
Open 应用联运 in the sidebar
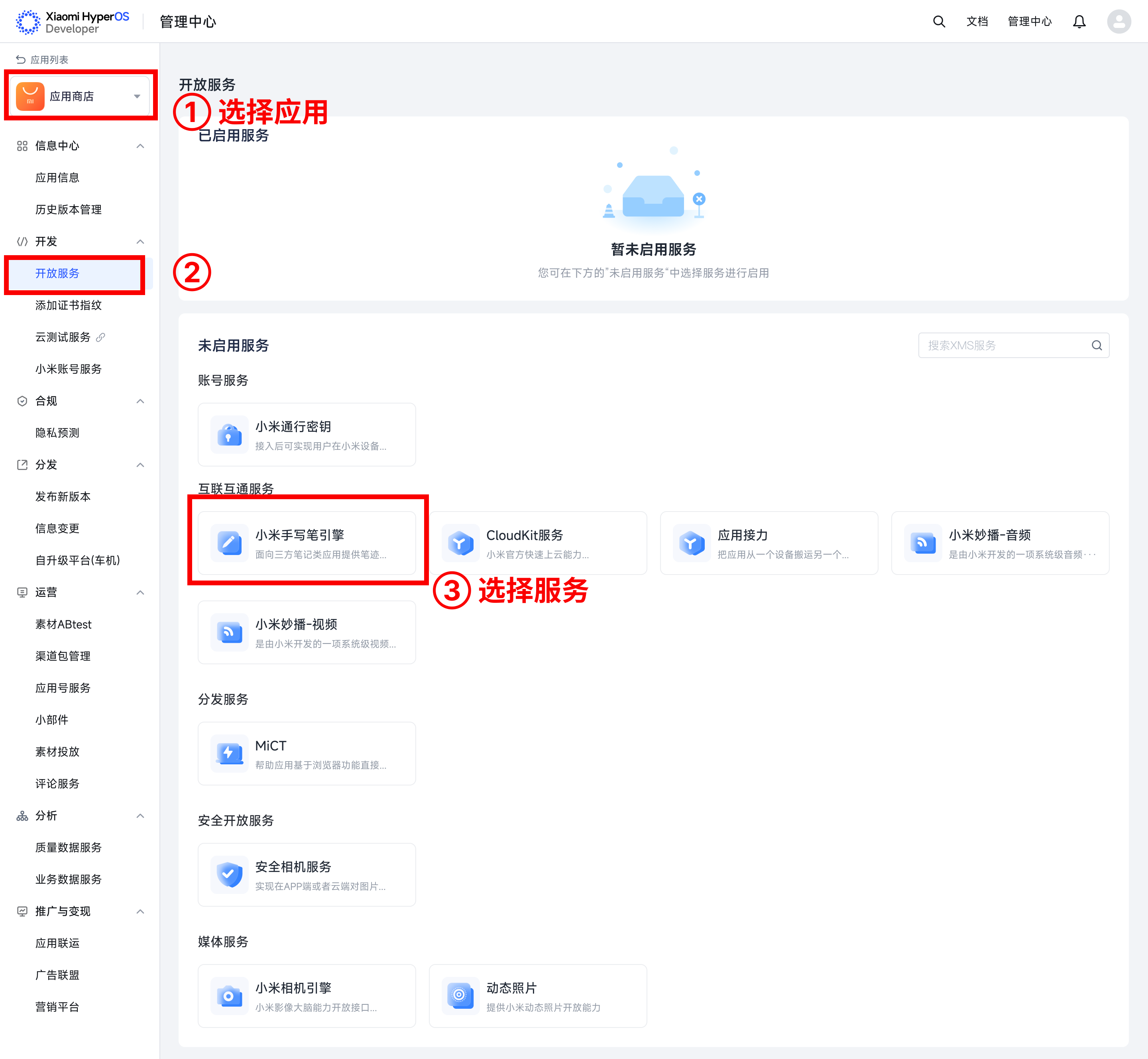point(57,943)
